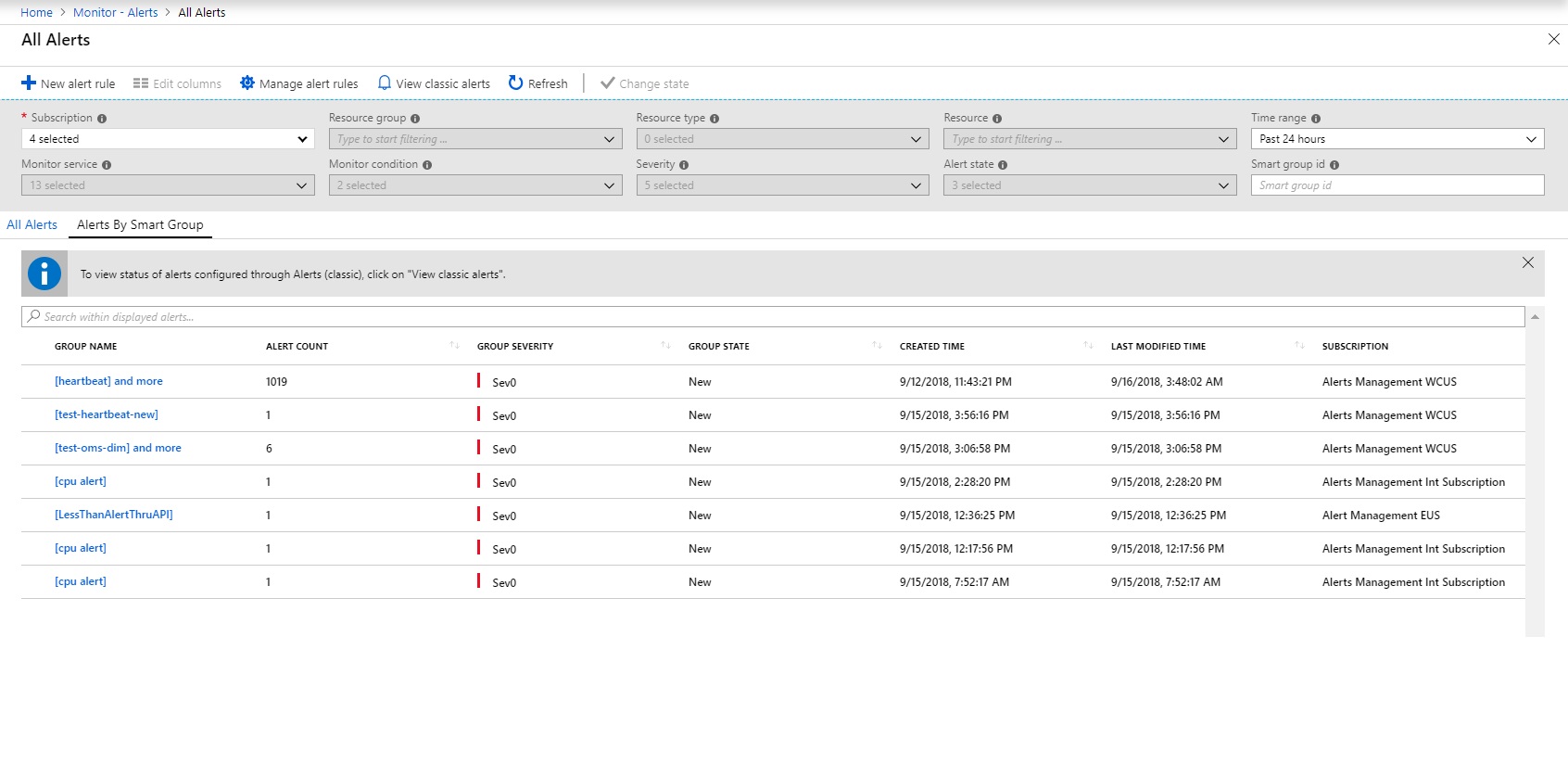Image resolution: width=1568 pixels, height=777 pixels.
Task: Sort by Created Time column arrows
Action: click(1088, 346)
